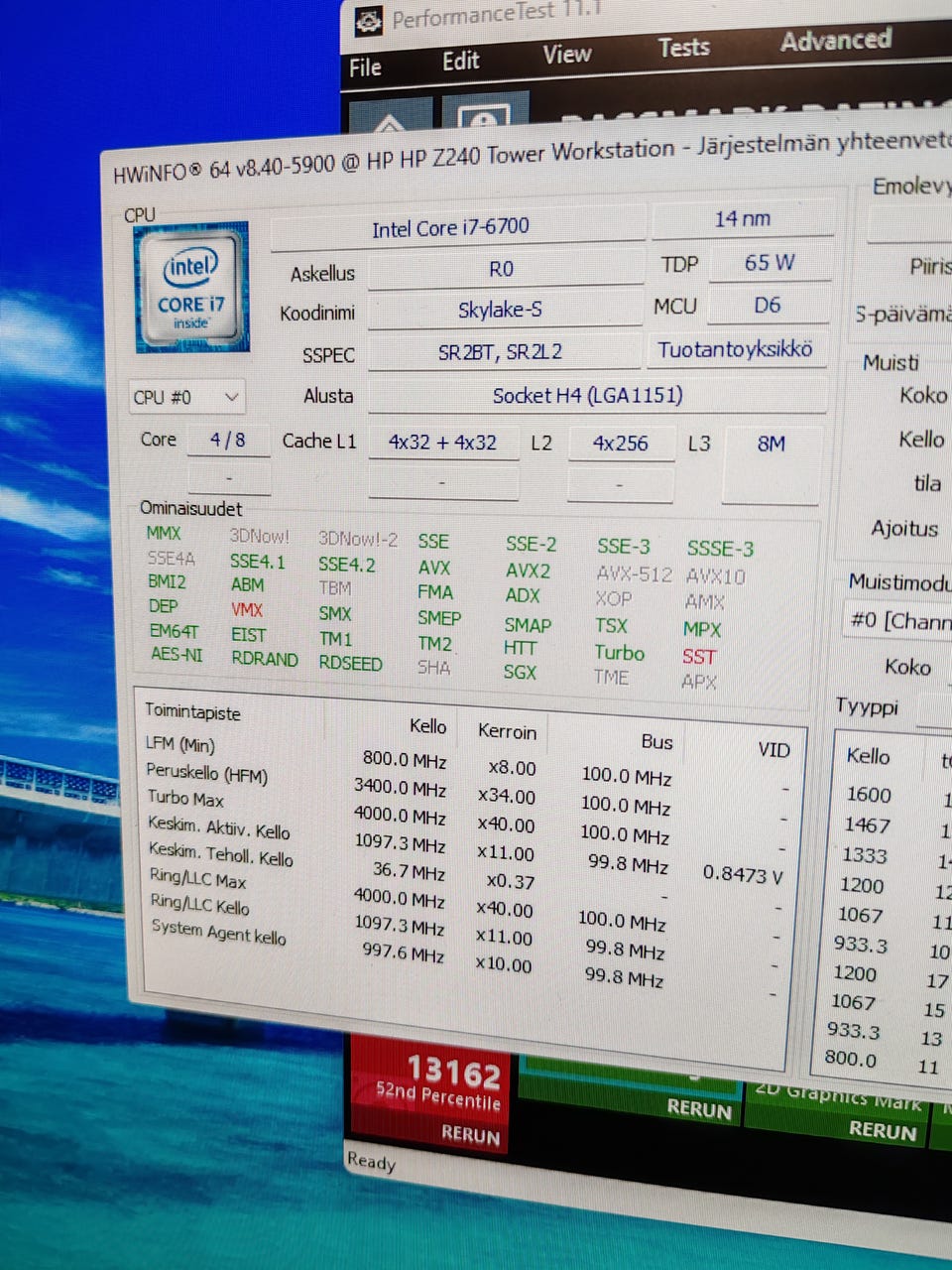This screenshot has width=952, height=1270.
Task: Click the Kerroin column header
Action: pos(507,731)
